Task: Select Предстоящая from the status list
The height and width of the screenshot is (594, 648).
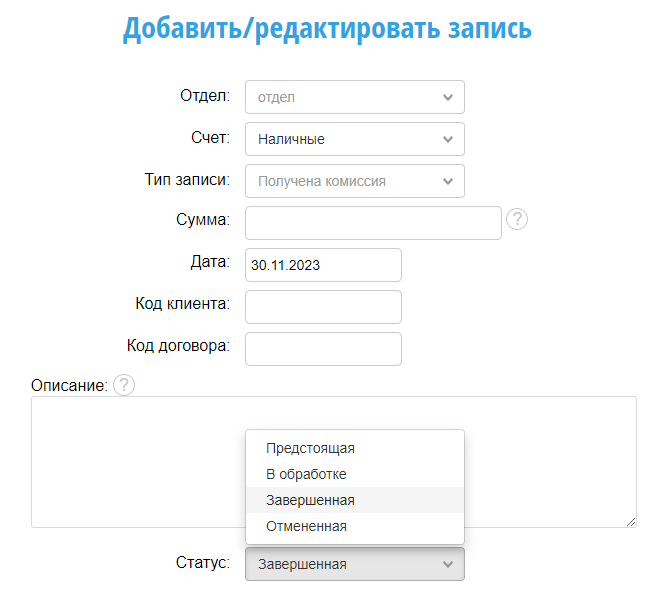Action: (x=310, y=448)
